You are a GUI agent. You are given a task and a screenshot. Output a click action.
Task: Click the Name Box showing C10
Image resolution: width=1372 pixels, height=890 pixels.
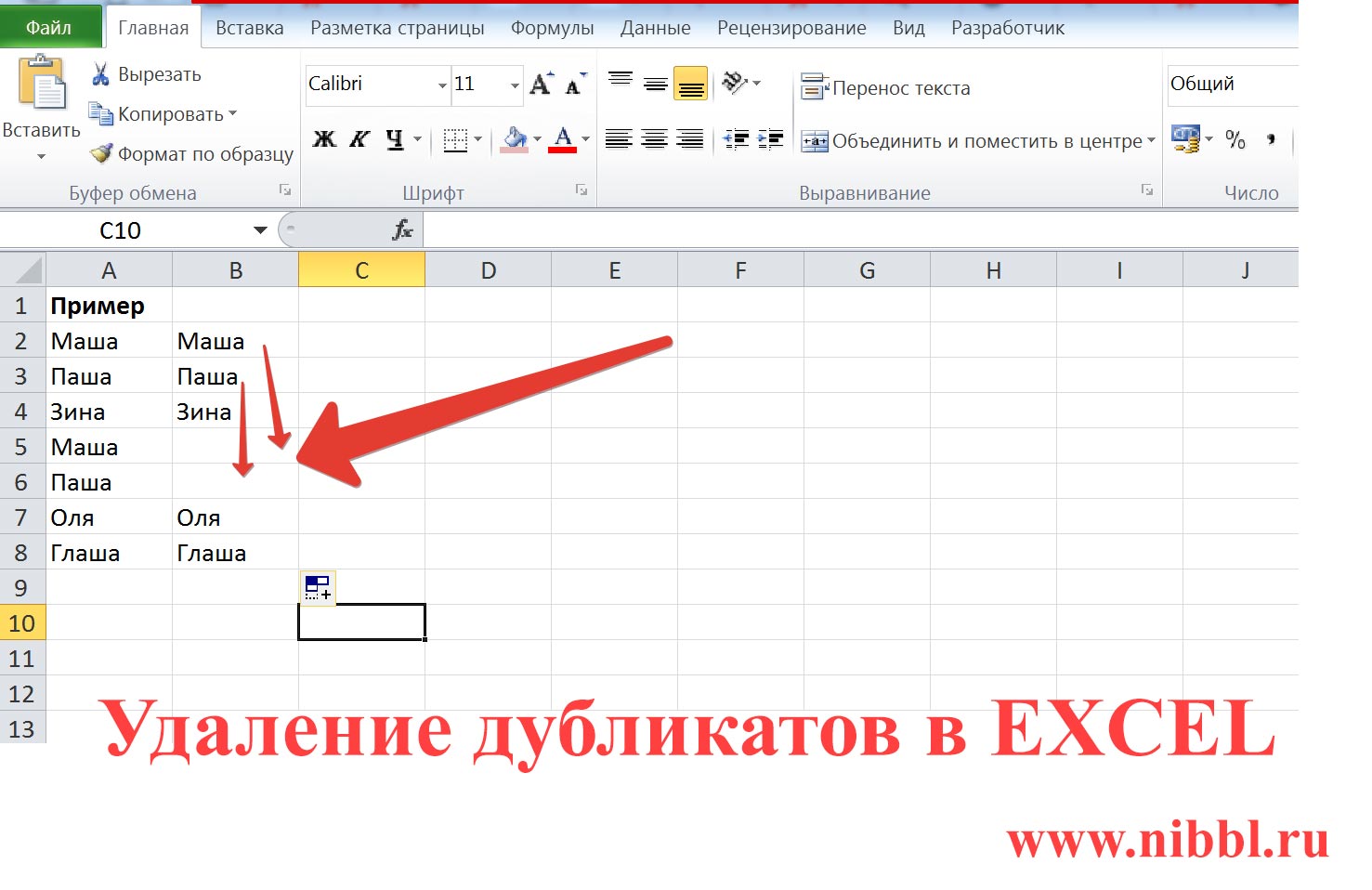pos(121,230)
